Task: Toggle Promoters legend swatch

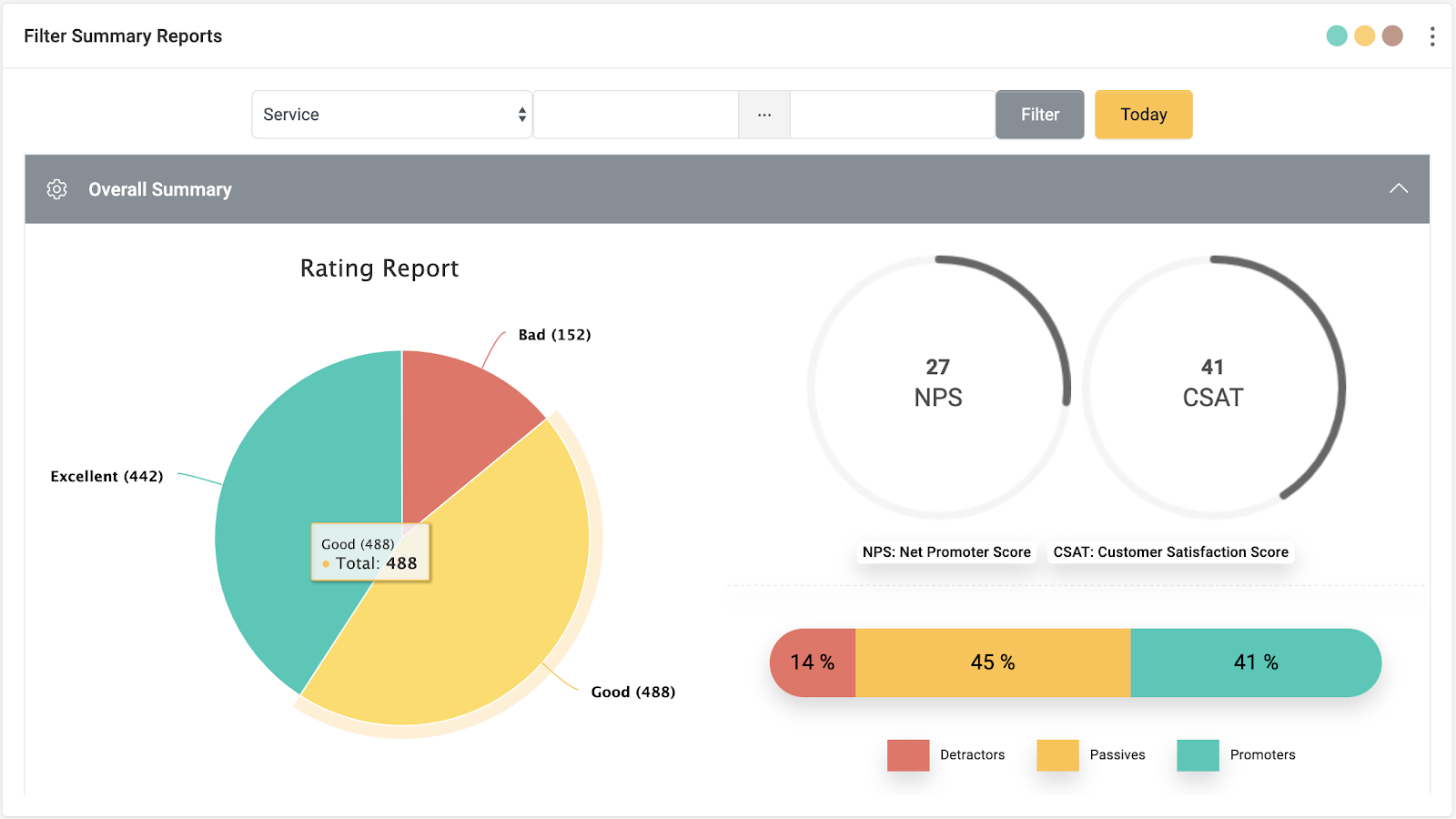Action: (x=1198, y=755)
